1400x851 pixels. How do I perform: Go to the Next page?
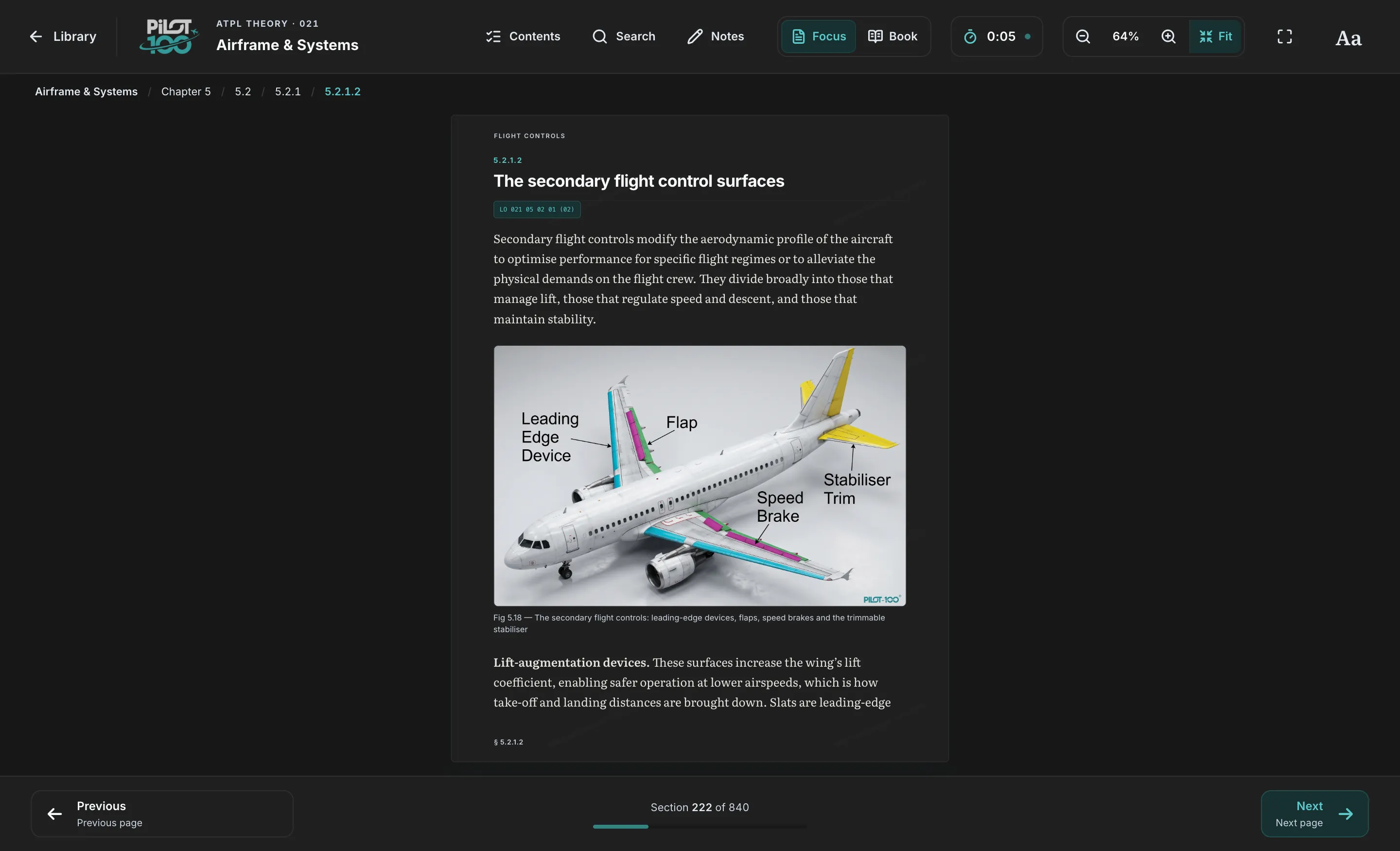[1314, 814]
